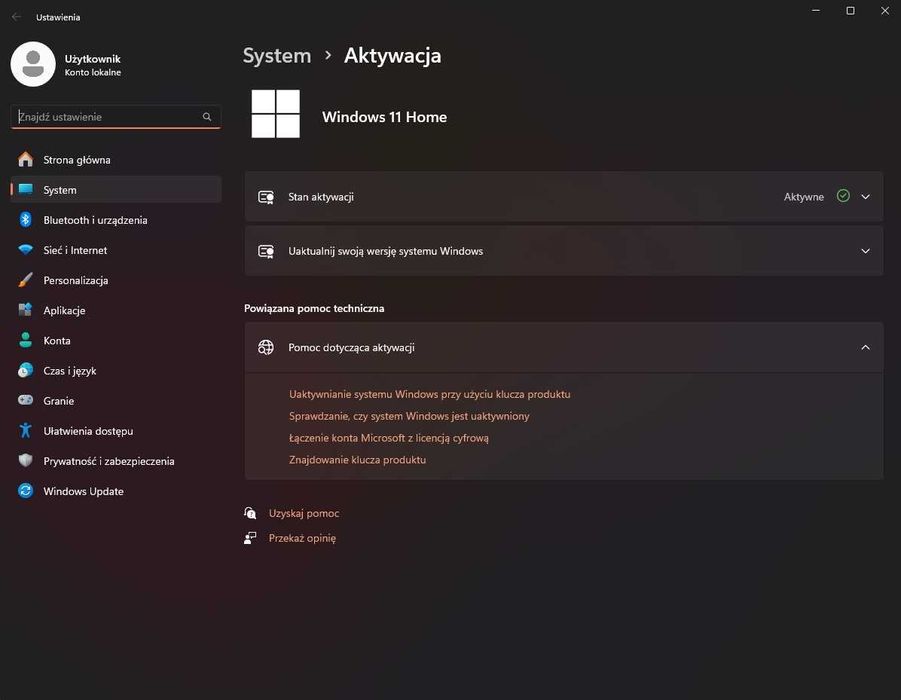
Task: Click the Windows Update sync icon
Action: pyautogui.click(x=25, y=491)
